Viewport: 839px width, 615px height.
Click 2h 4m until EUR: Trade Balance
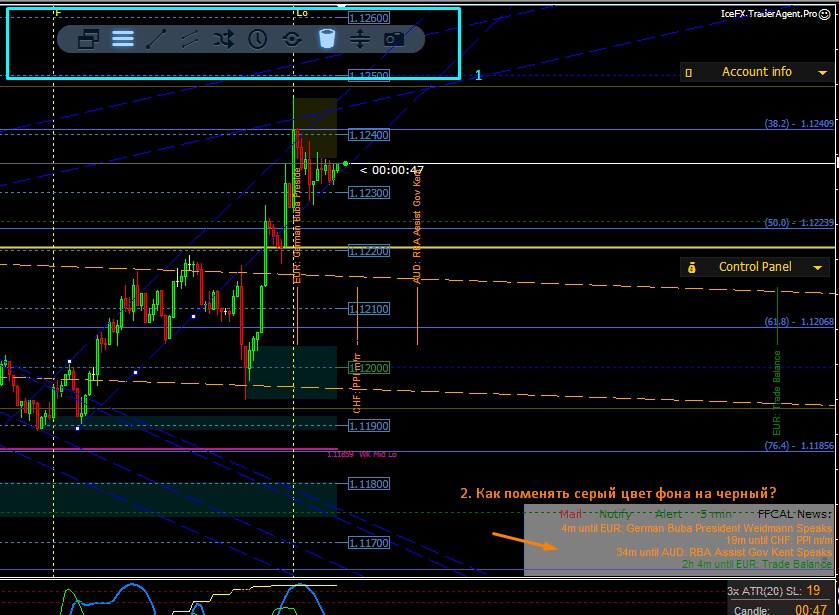tap(757, 564)
